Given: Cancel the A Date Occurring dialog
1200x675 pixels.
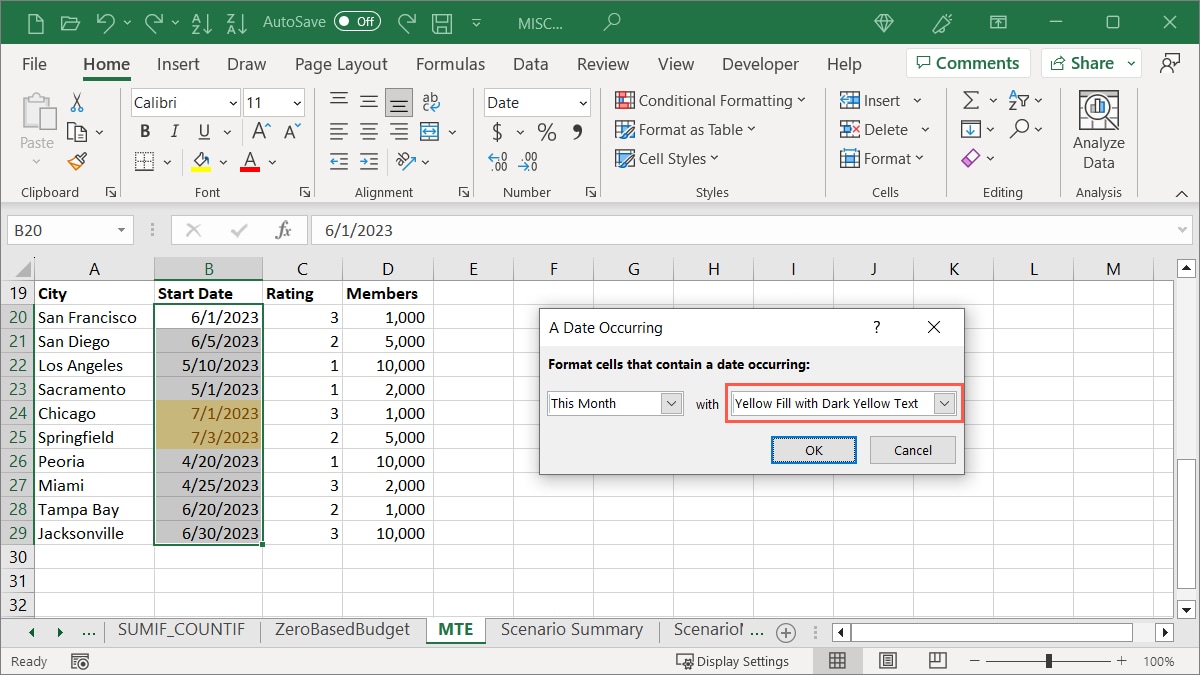Looking at the screenshot, I should click(x=911, y=450).
